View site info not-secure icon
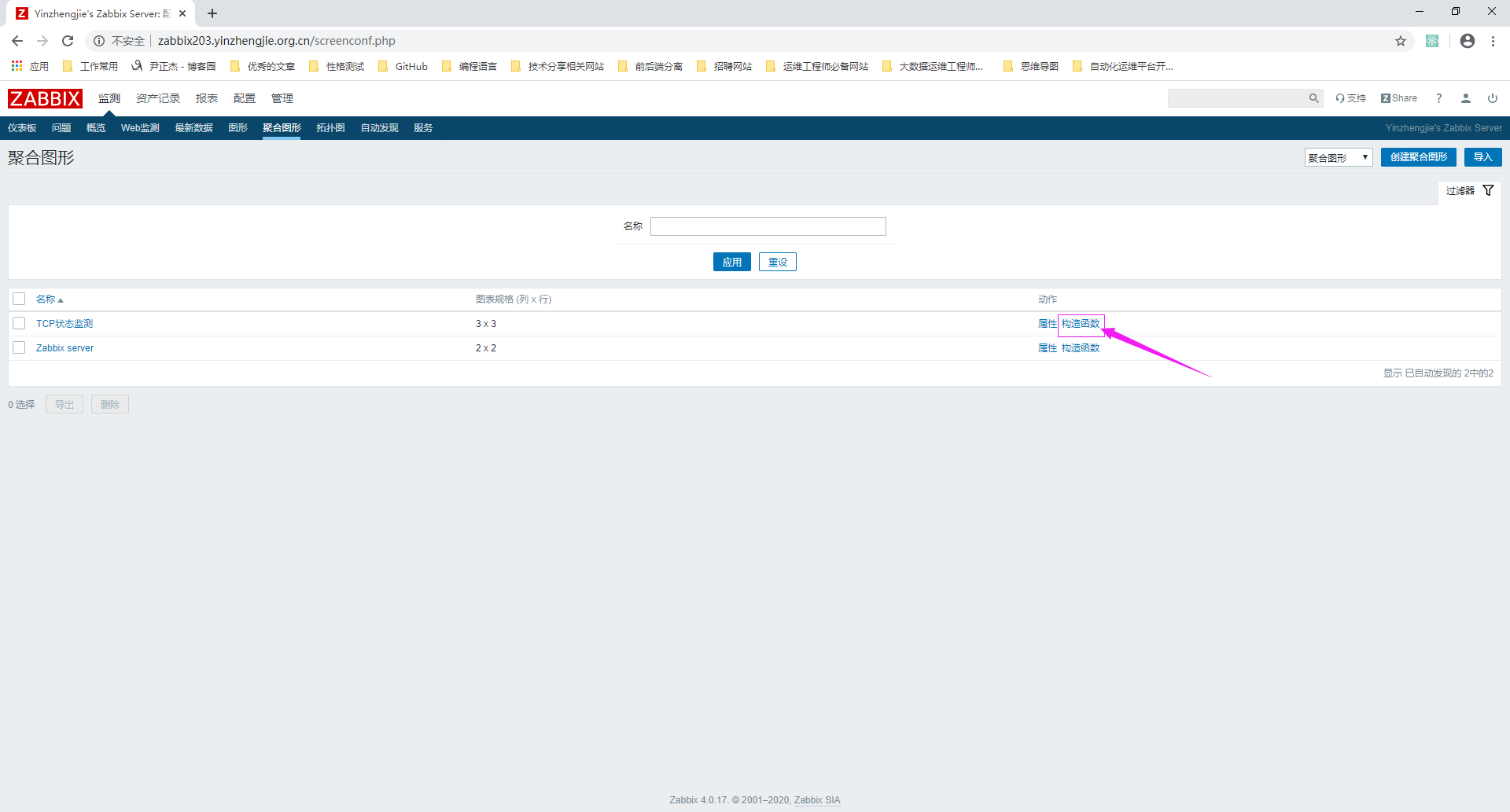 click(x=99, y=41)
